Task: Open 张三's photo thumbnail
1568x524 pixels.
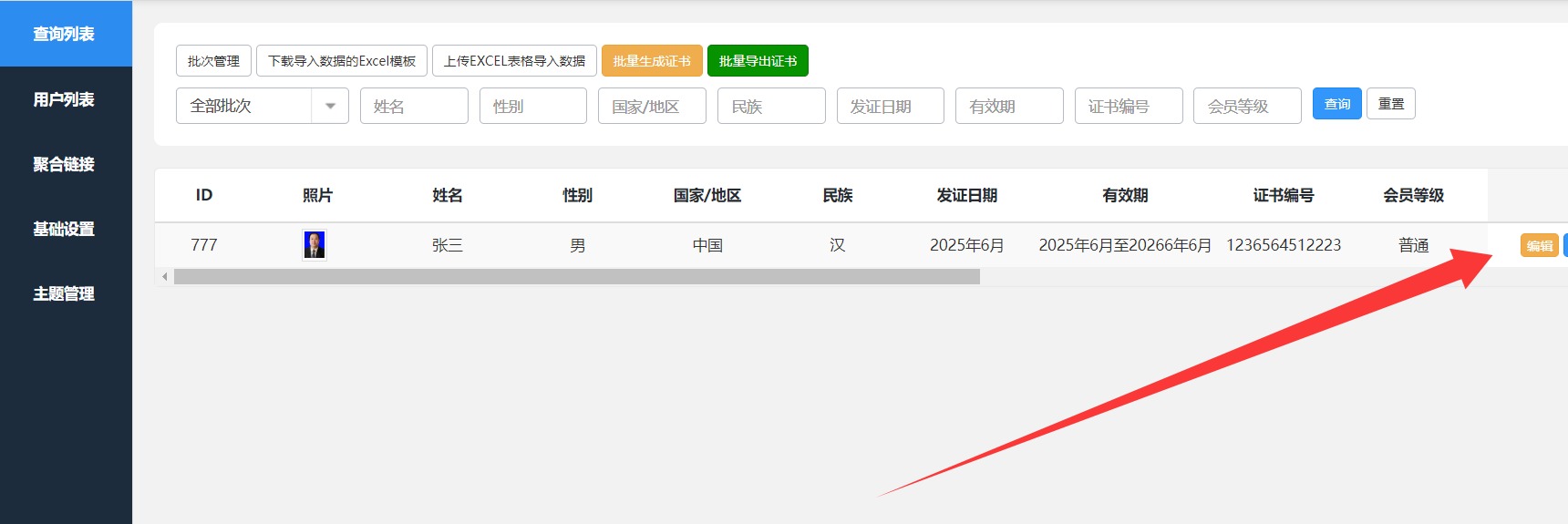Action: 315,245
